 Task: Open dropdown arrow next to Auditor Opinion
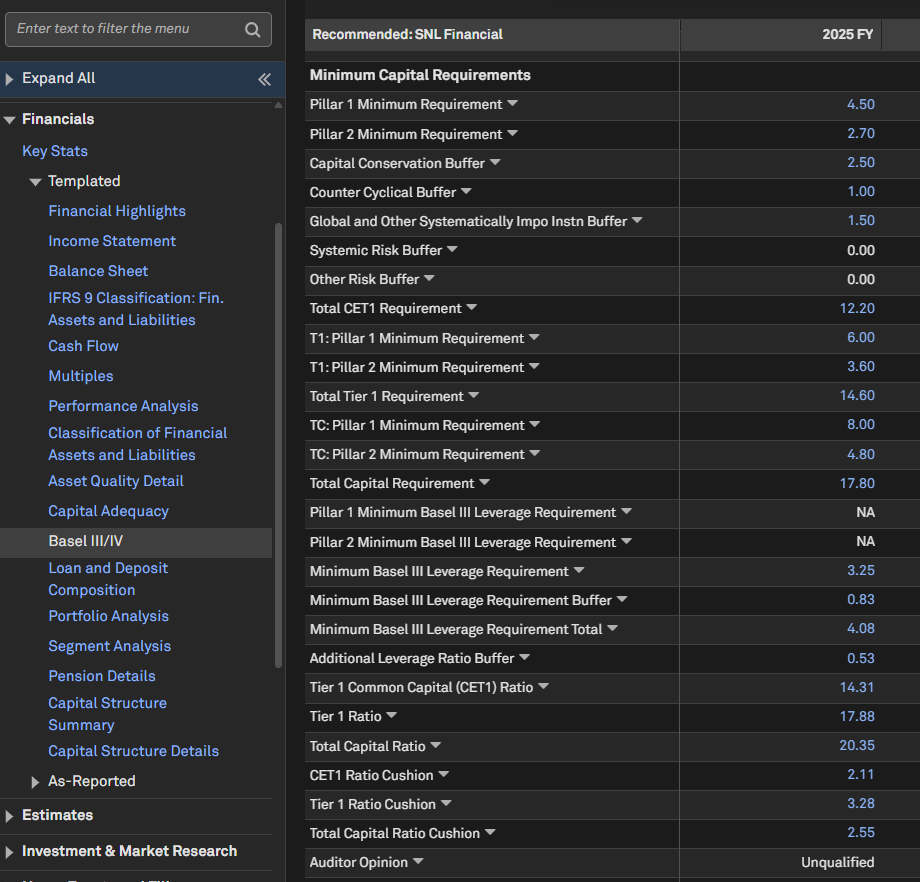point(418,862)
